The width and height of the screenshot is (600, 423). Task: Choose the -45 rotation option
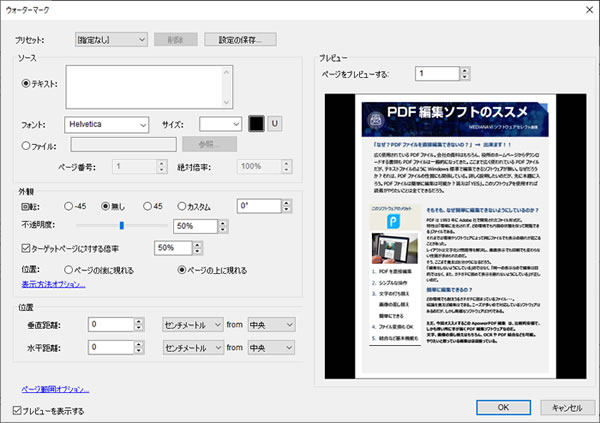click(x=69, y=205)
